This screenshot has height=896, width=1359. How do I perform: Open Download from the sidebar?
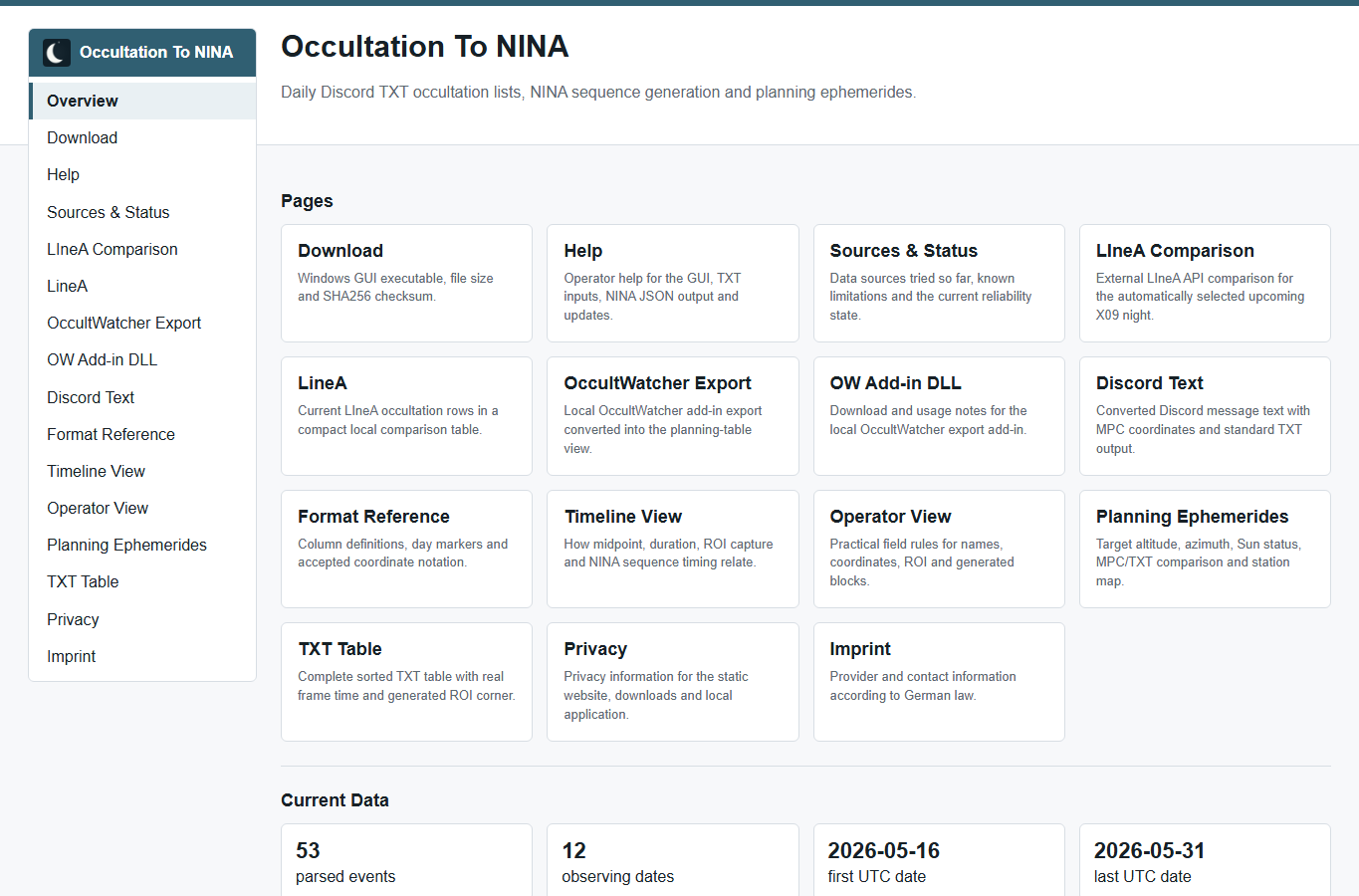point(142,137)
